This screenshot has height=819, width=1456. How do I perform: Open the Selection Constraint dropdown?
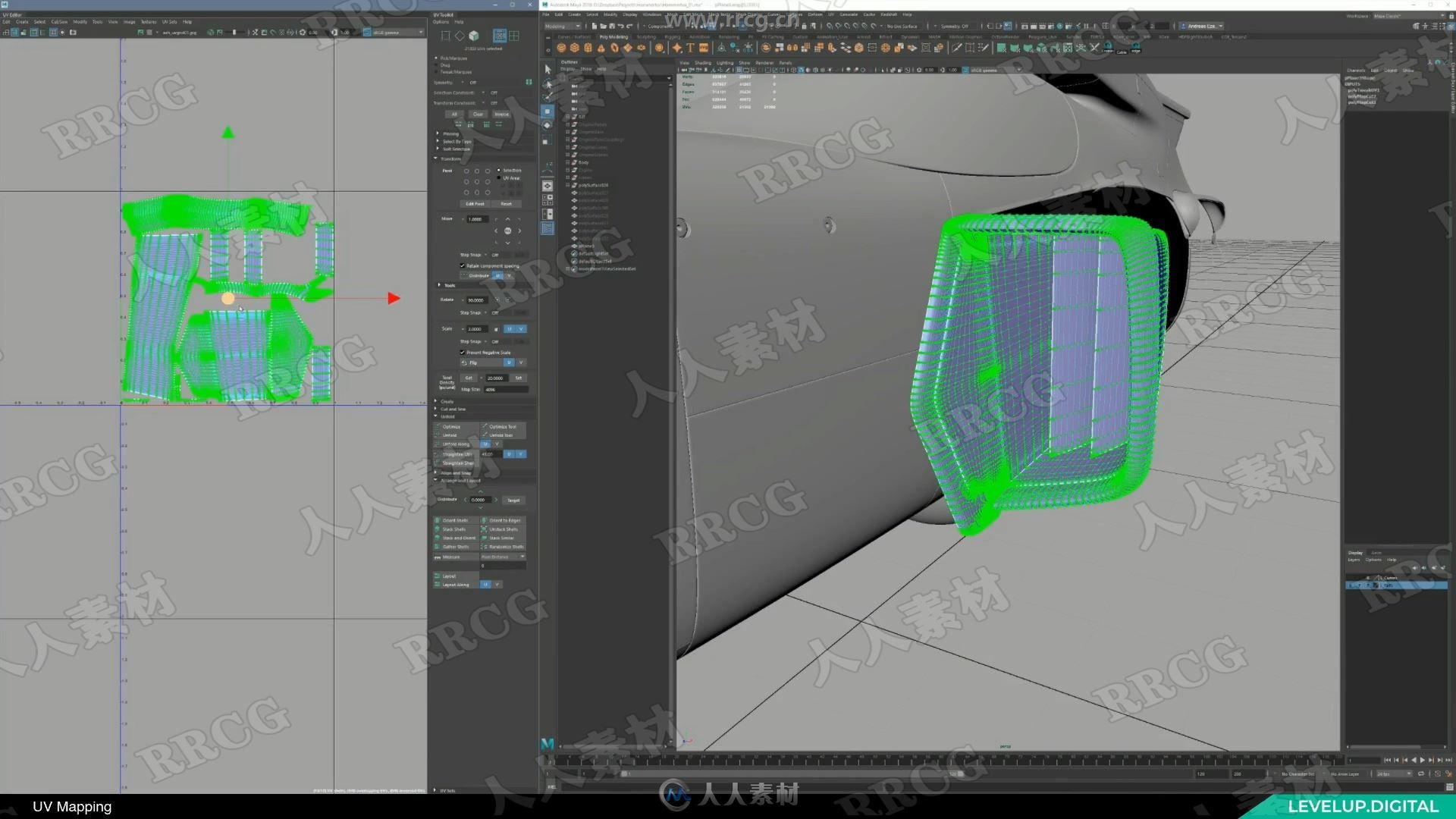pyautogui.click(x=484, y=93)
